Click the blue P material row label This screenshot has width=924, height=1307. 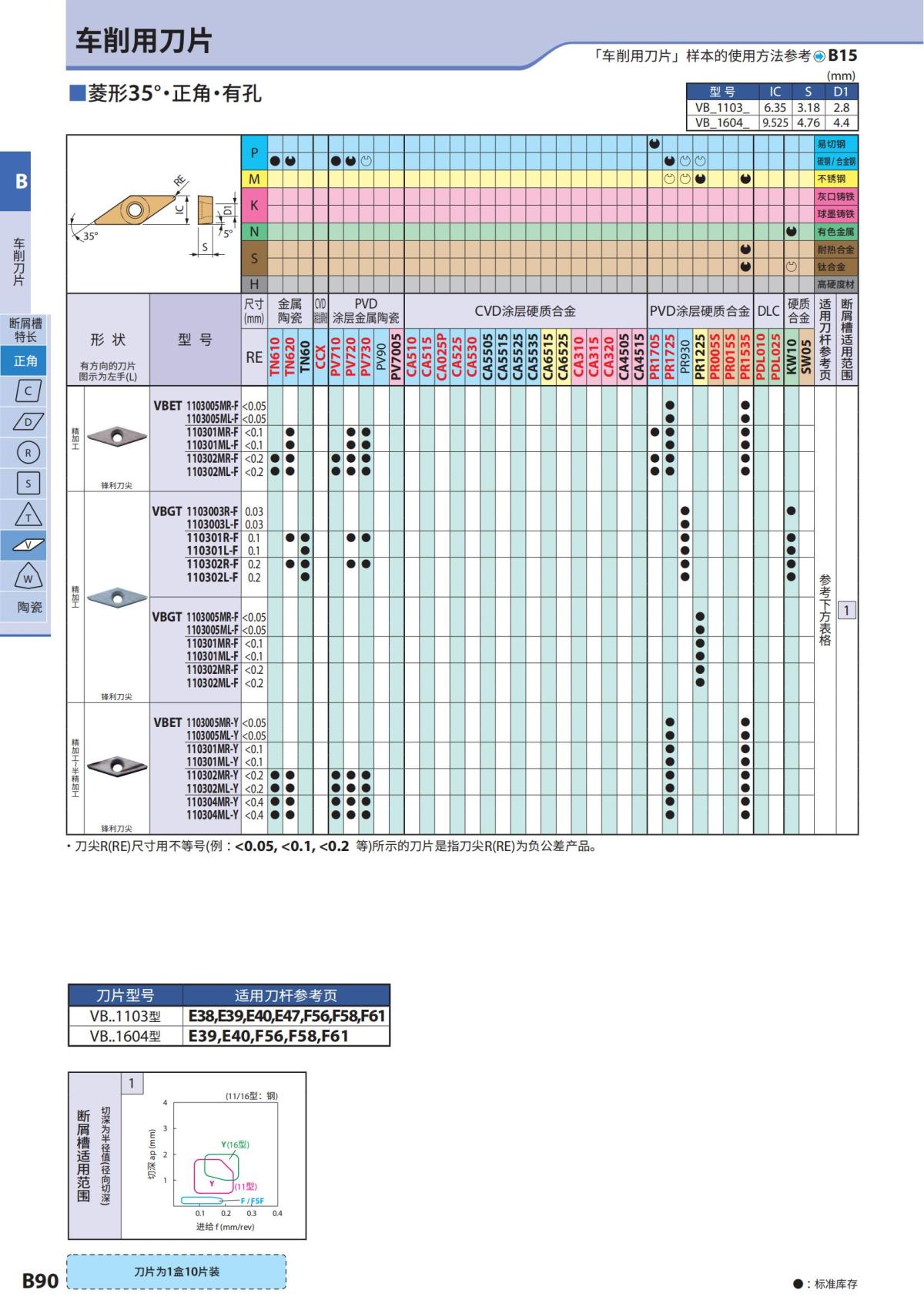tap(254, 152)
